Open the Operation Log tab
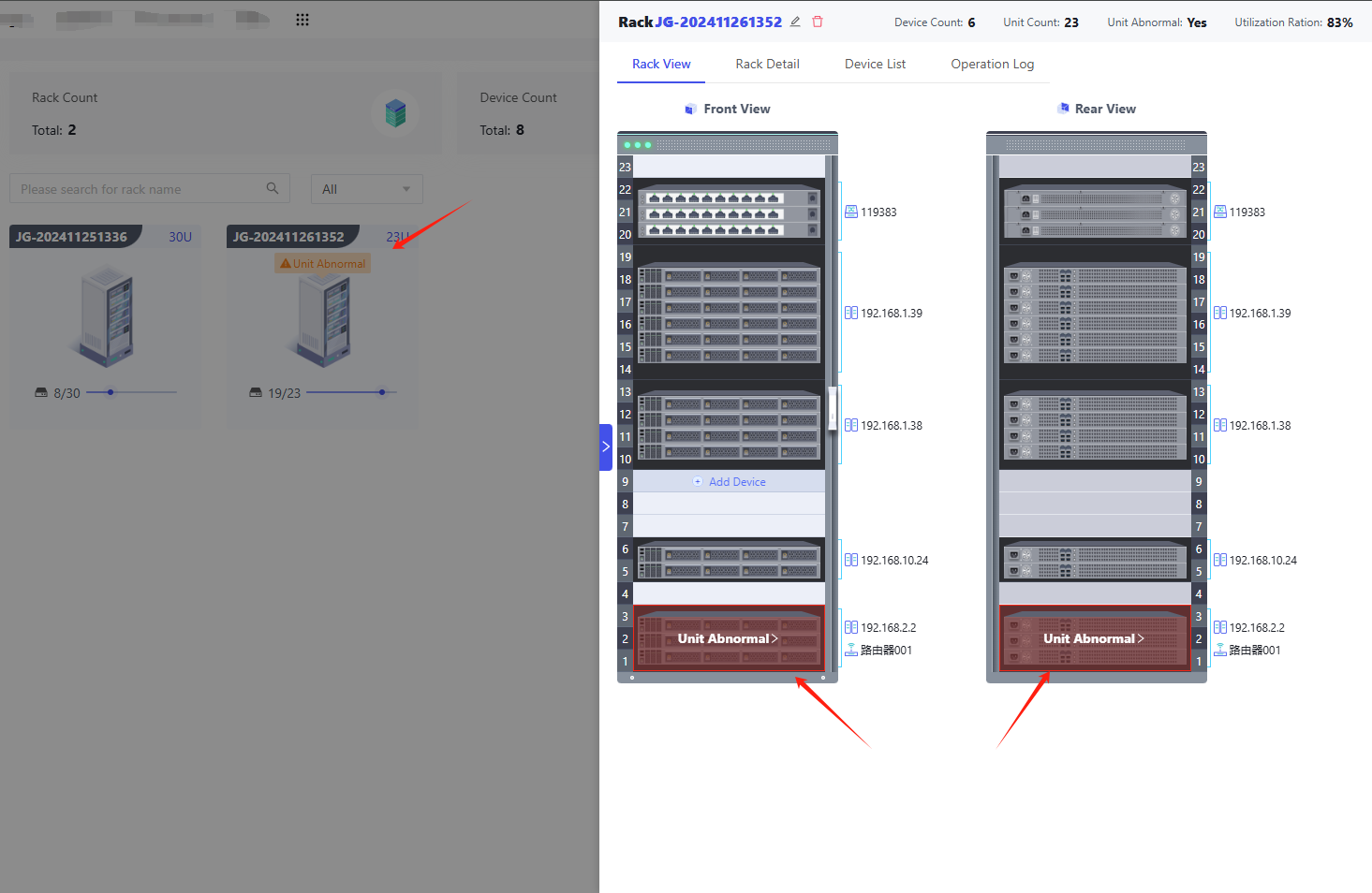 992,64
